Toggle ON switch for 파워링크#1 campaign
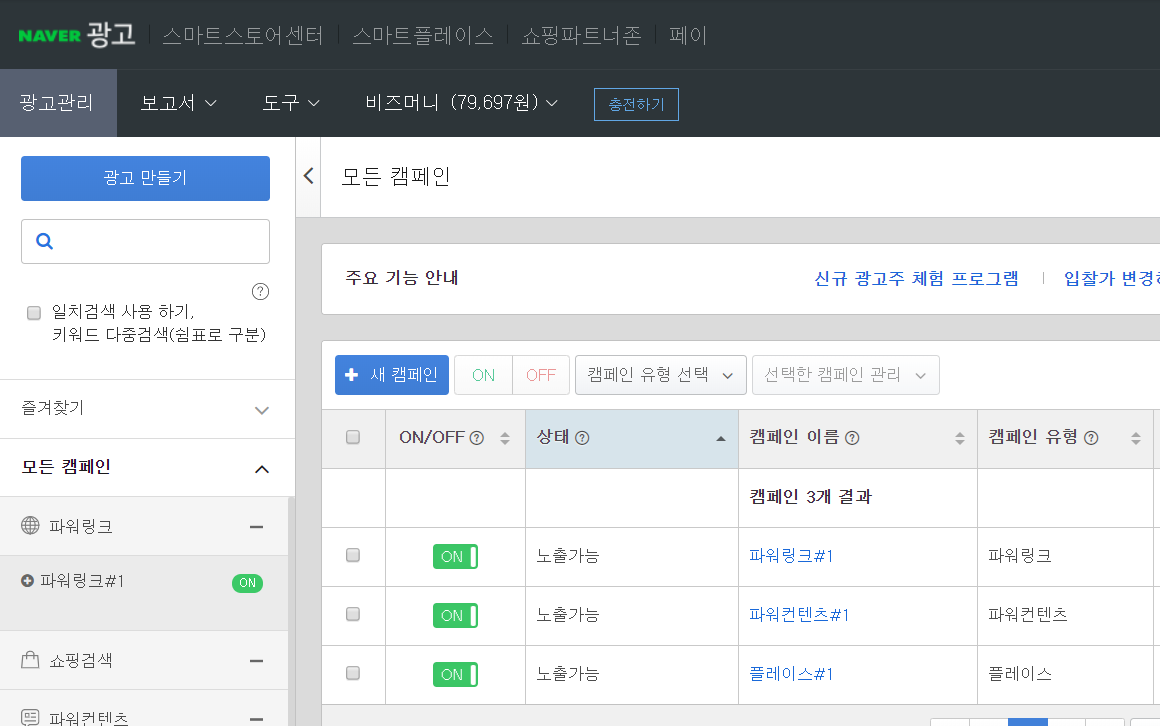1160x726 pixels. 455,557
